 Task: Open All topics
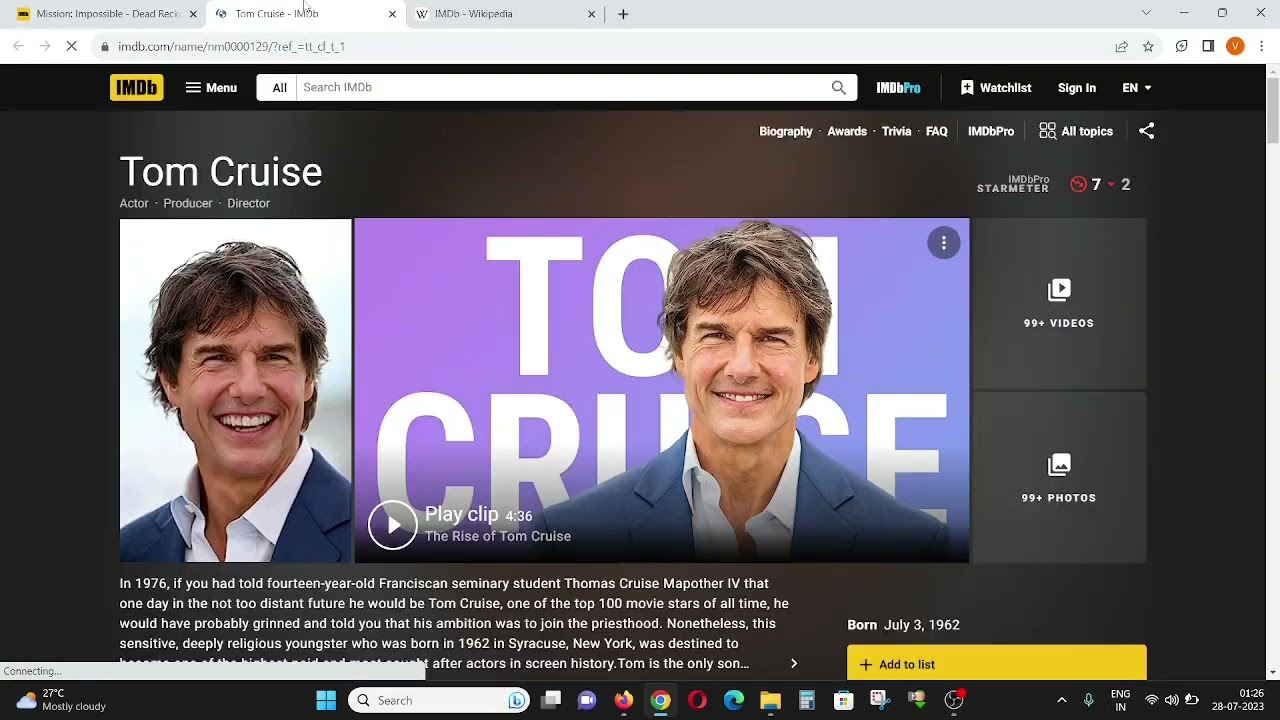pyautogui.click(x=1076, y=131)
